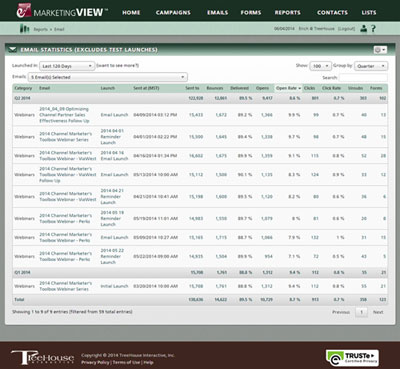Open the Forms menu

[x=251, y=13]
